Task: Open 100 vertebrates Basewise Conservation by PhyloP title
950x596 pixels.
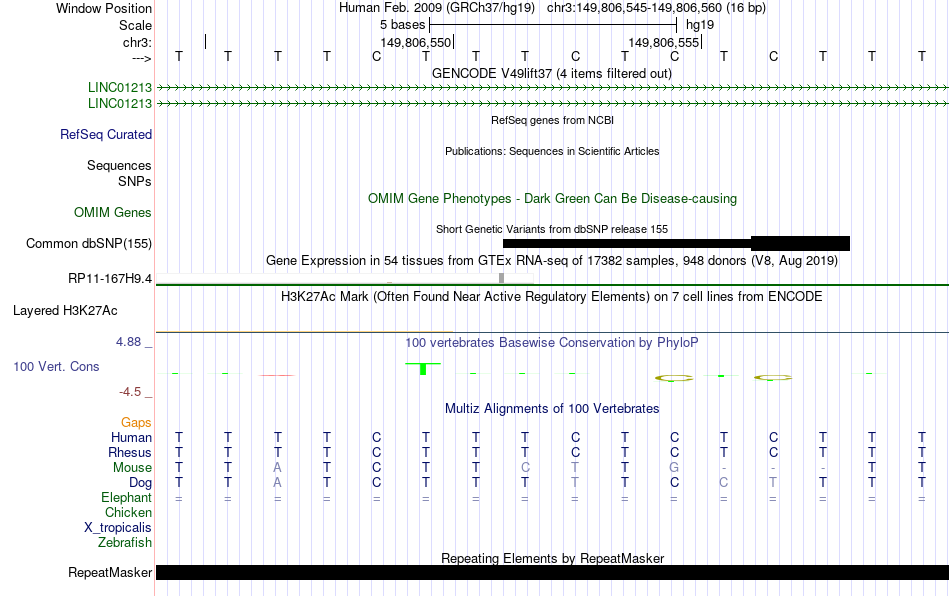Action: (x=552, y=343)
